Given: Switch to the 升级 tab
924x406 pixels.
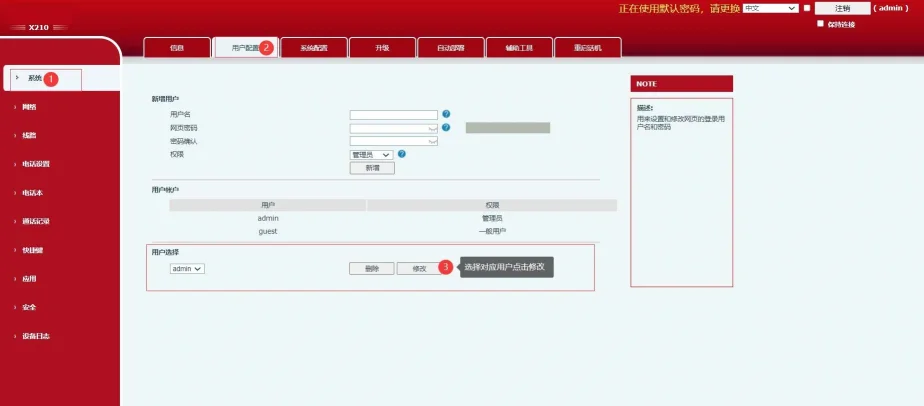Looking at the screenshot, I should tap(382, 47).
